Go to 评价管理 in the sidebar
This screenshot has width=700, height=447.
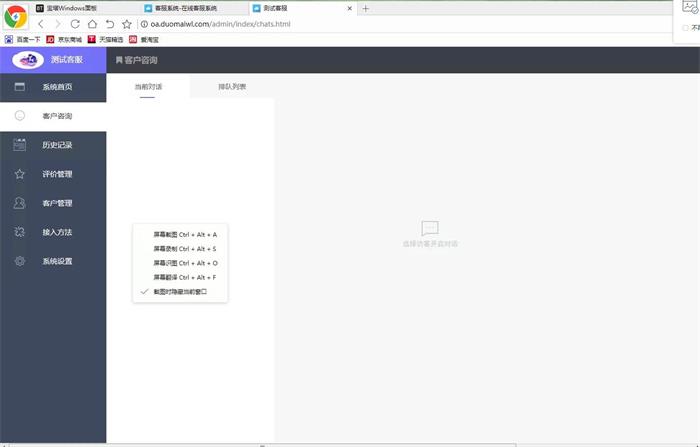point(53,174)
